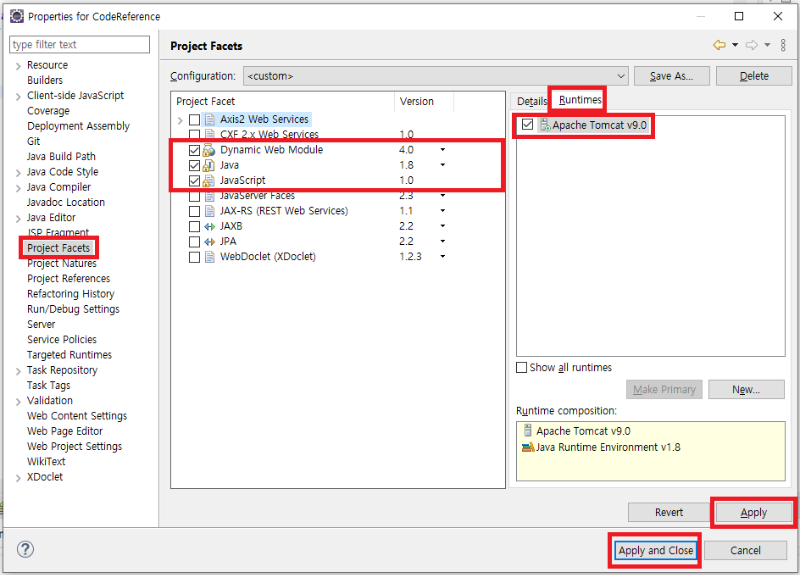Screen dimensions: 800x575
Task: Click the Project Facet column header
Action: (282, 101)
